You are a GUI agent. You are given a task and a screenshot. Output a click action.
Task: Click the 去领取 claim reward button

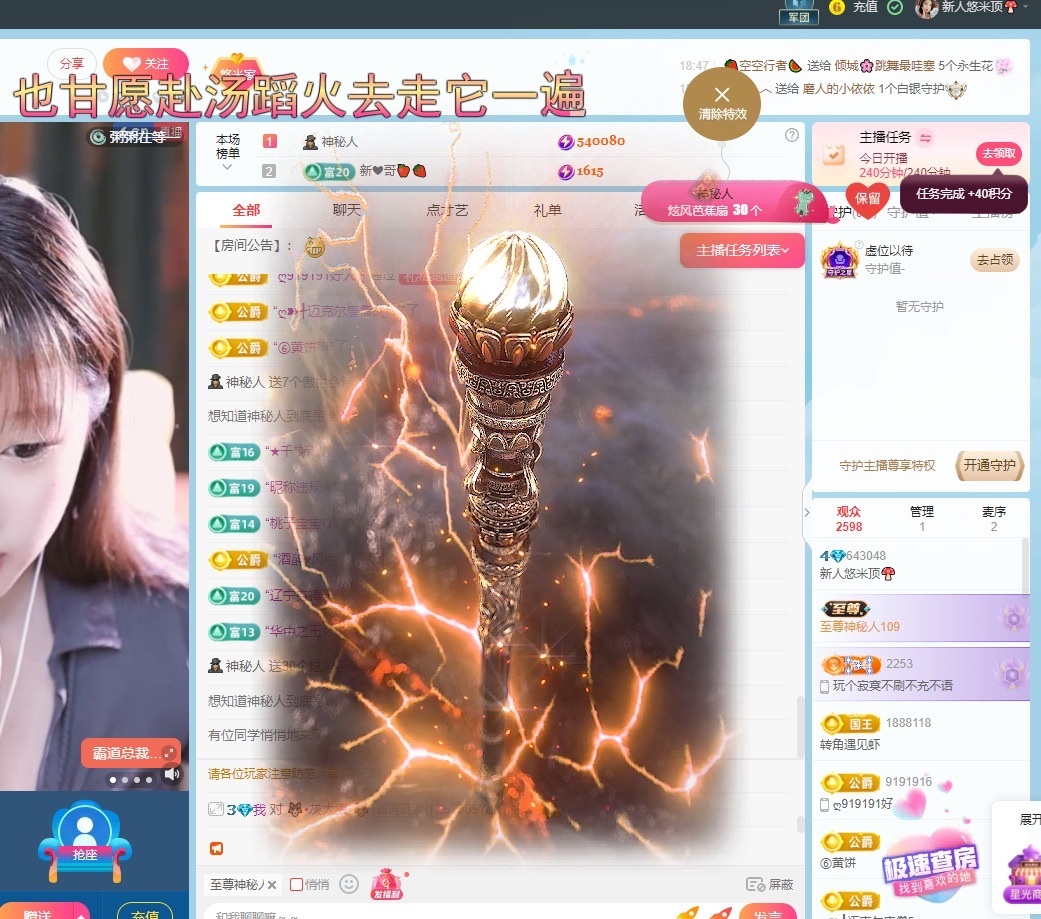tap(999, 153)
